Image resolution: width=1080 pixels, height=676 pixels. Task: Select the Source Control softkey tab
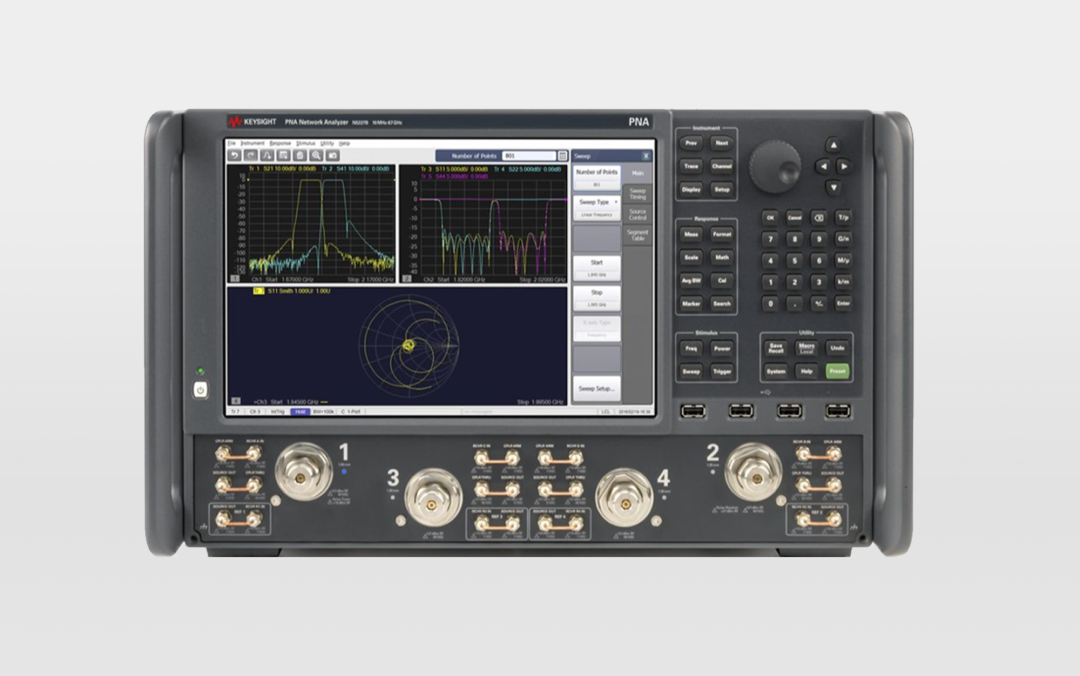(x=638, y=214)
